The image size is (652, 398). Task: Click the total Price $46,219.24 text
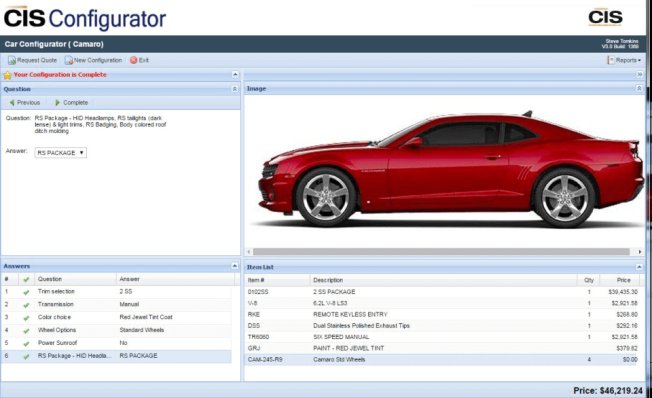pos(608,391)
